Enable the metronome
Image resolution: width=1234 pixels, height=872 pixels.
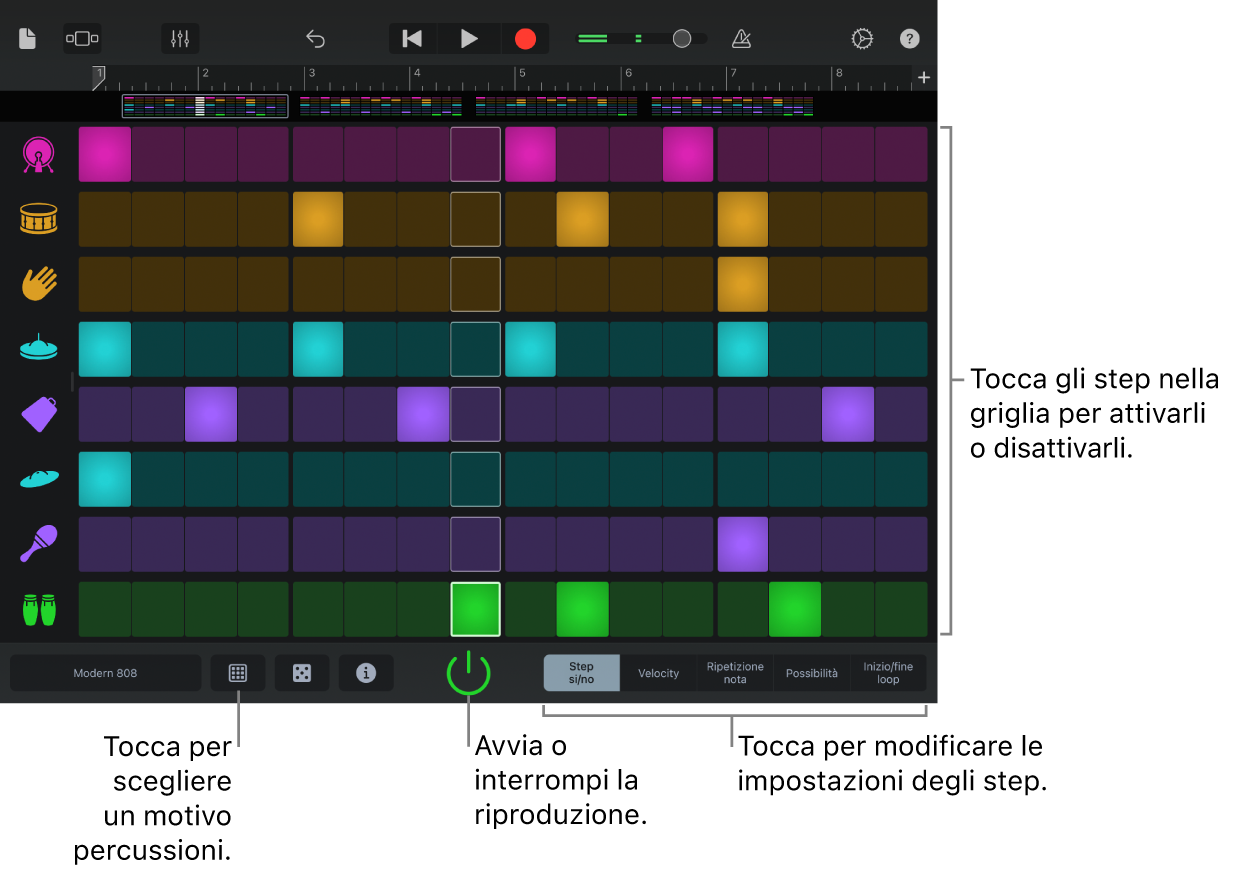740,38
